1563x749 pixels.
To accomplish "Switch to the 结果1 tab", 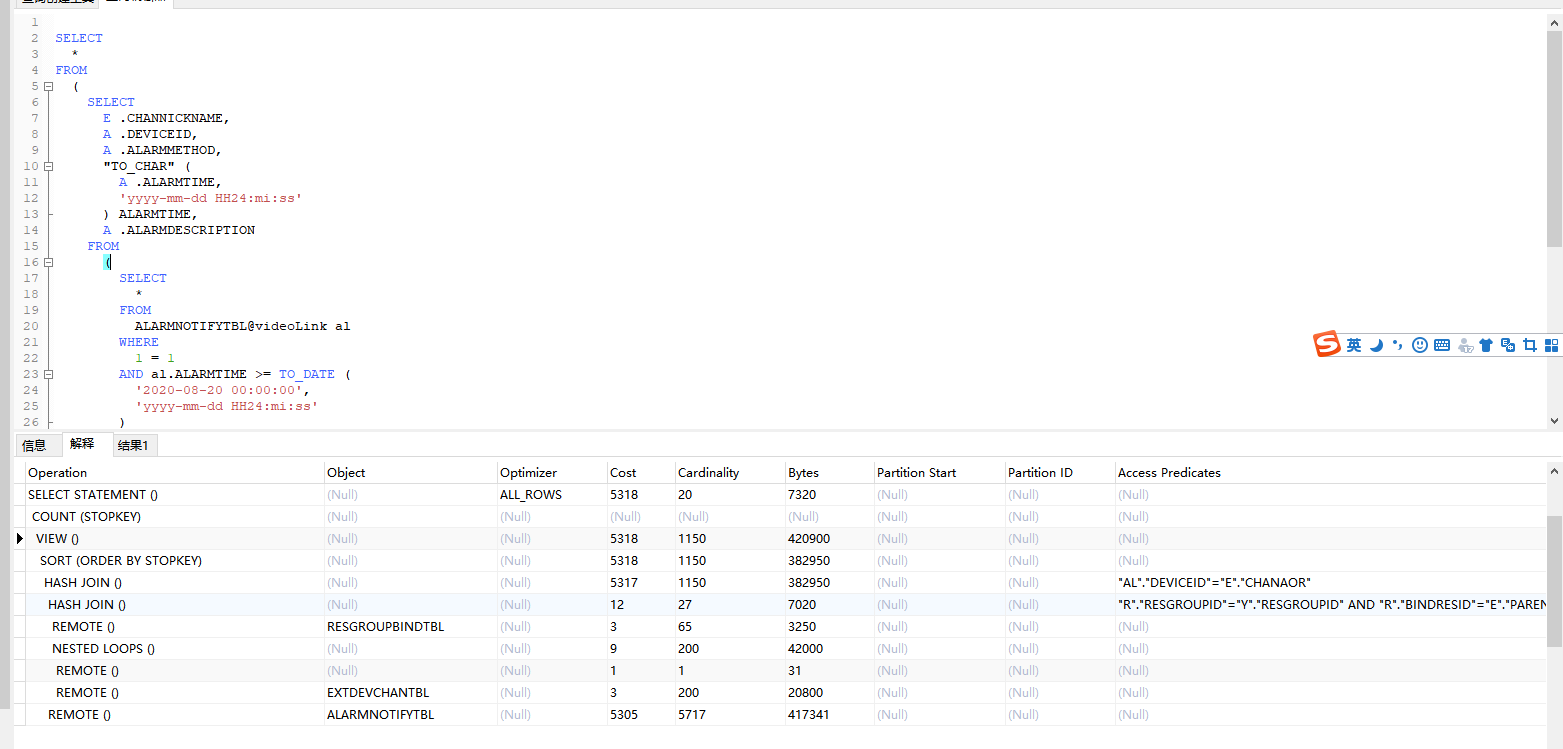I will click(x=133, y=445).
